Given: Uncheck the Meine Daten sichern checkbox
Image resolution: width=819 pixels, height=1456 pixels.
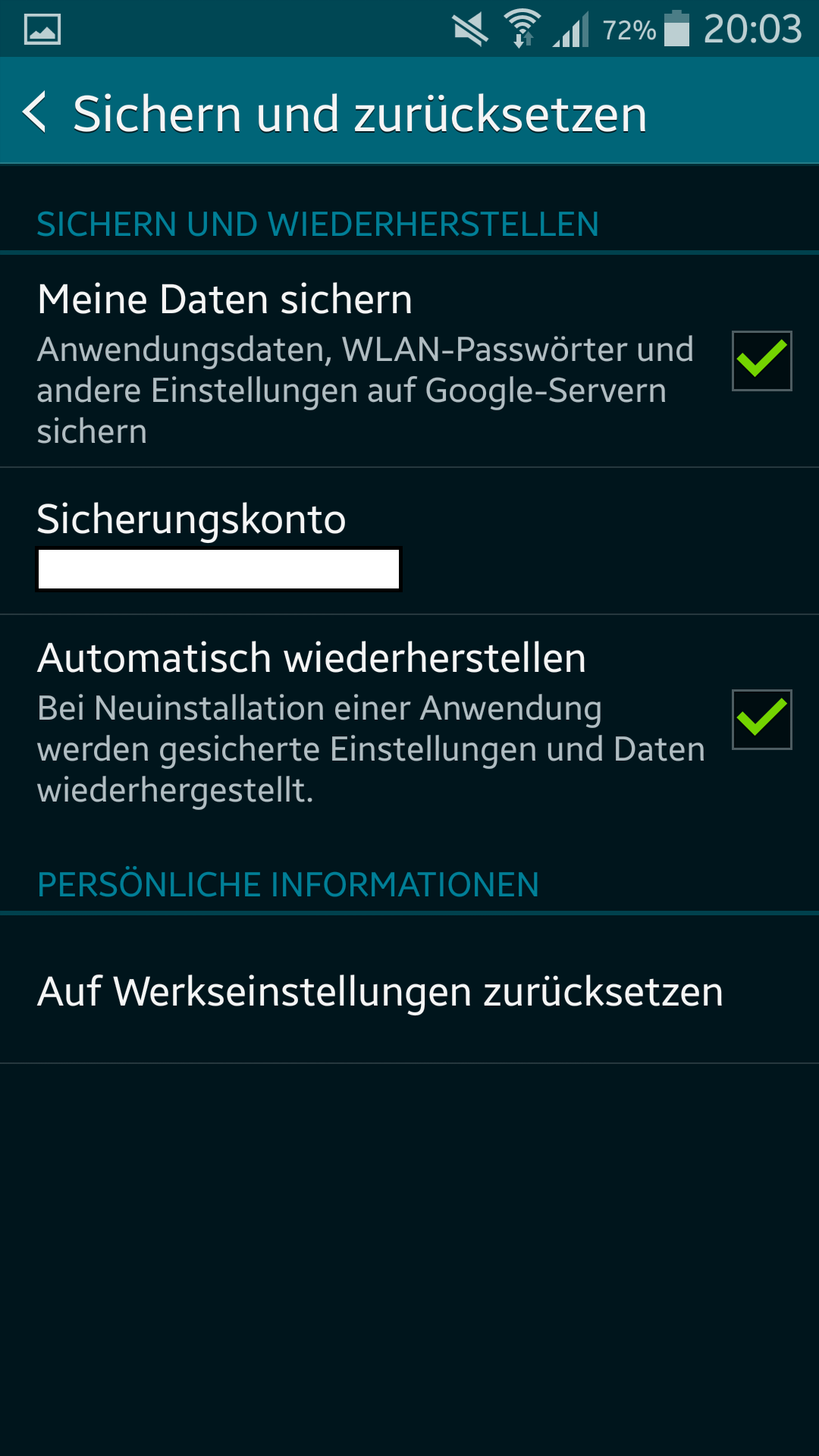Looking at the screenshot, I should point(761,361).
